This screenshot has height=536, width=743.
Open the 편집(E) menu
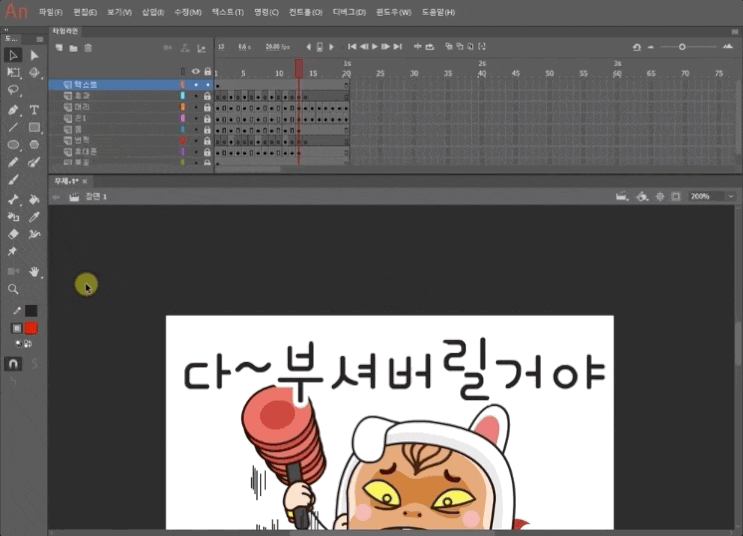coord(85,12)
